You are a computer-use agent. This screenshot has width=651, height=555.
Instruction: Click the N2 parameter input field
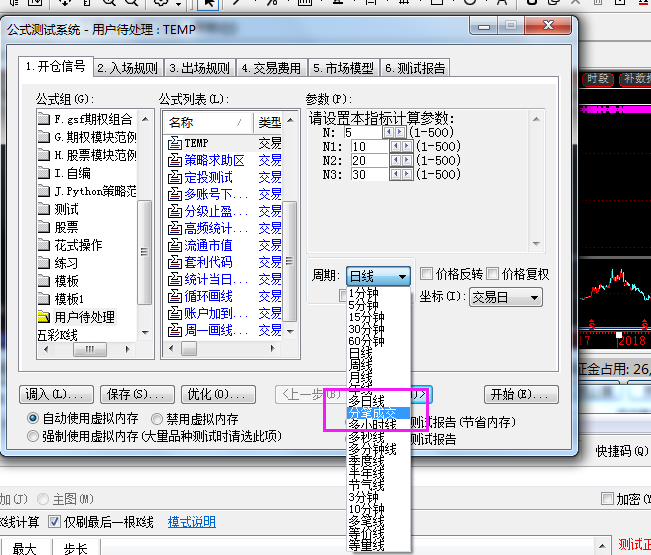(x=362, y=160)
